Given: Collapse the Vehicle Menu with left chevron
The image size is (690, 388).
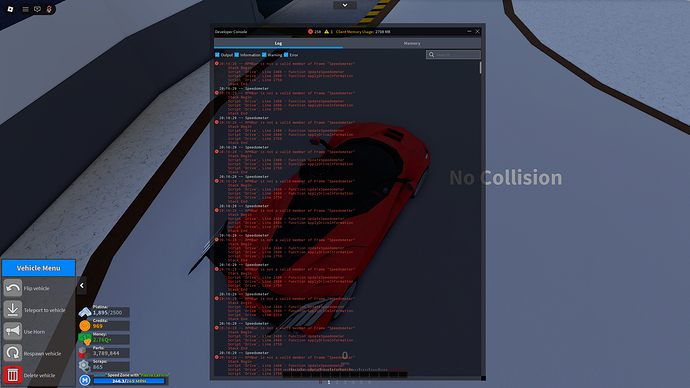Looking at the screenshot, I should point(82,286).
